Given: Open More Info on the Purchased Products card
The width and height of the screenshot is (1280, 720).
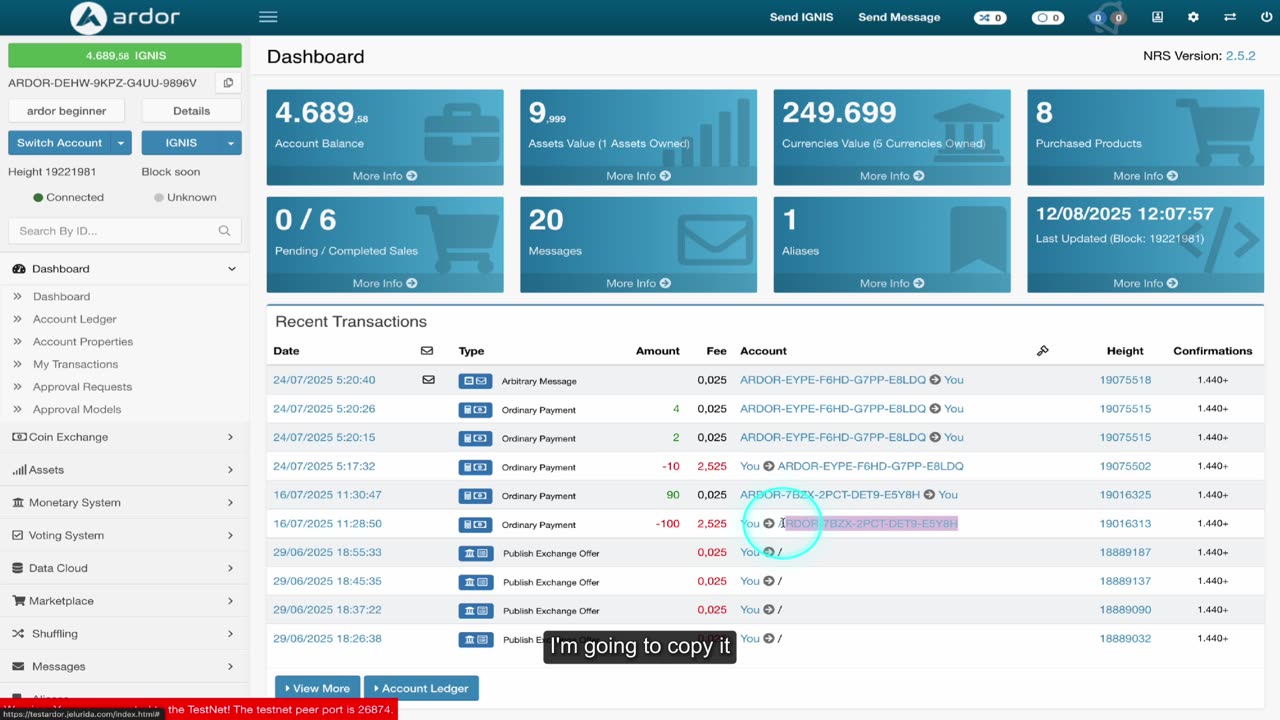Looking at the screenshot, I should pyautogui.click(x=1146, y=176).
